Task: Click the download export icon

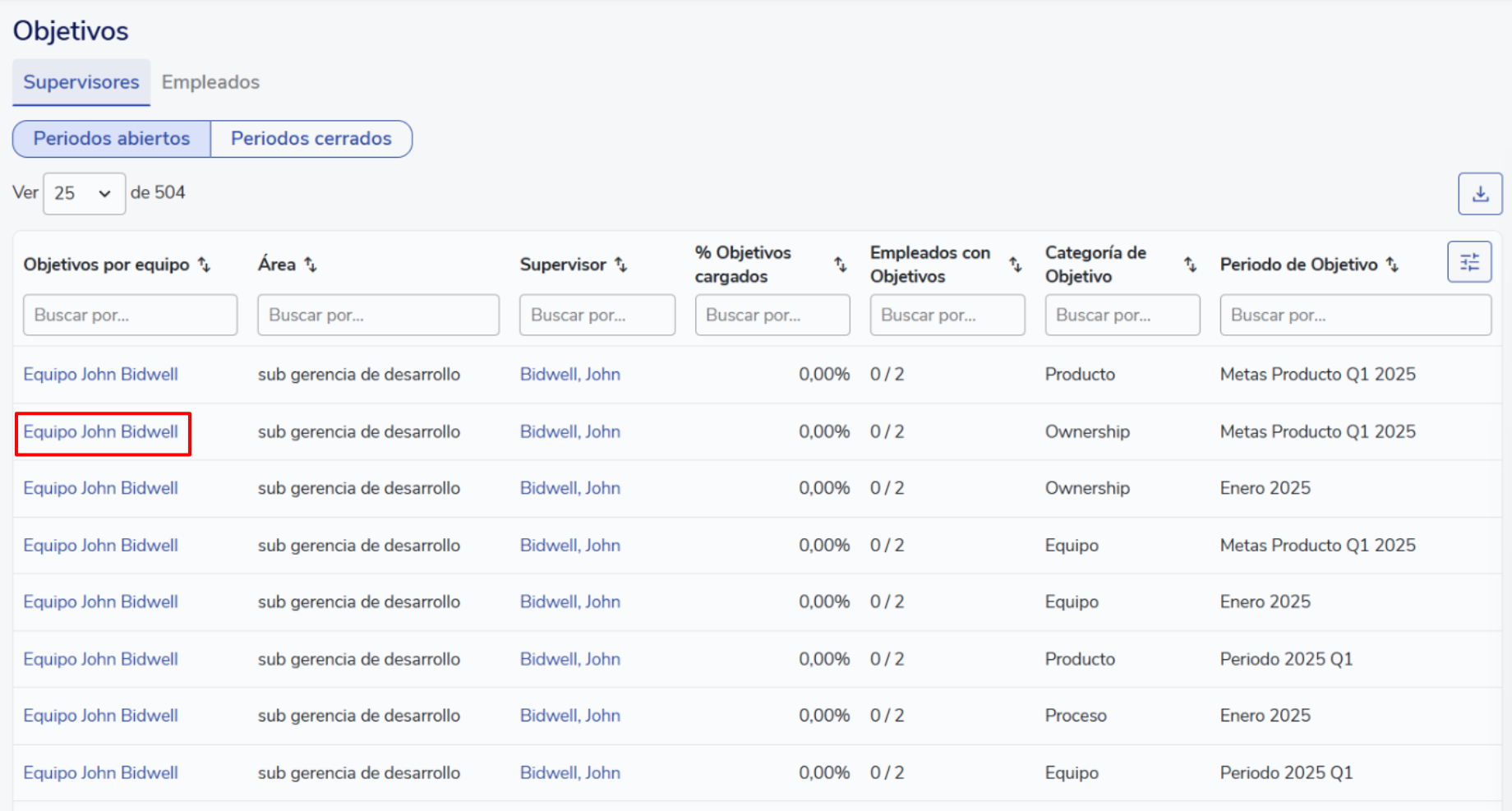Action: pyautogui.click(x=1480, y=194)
